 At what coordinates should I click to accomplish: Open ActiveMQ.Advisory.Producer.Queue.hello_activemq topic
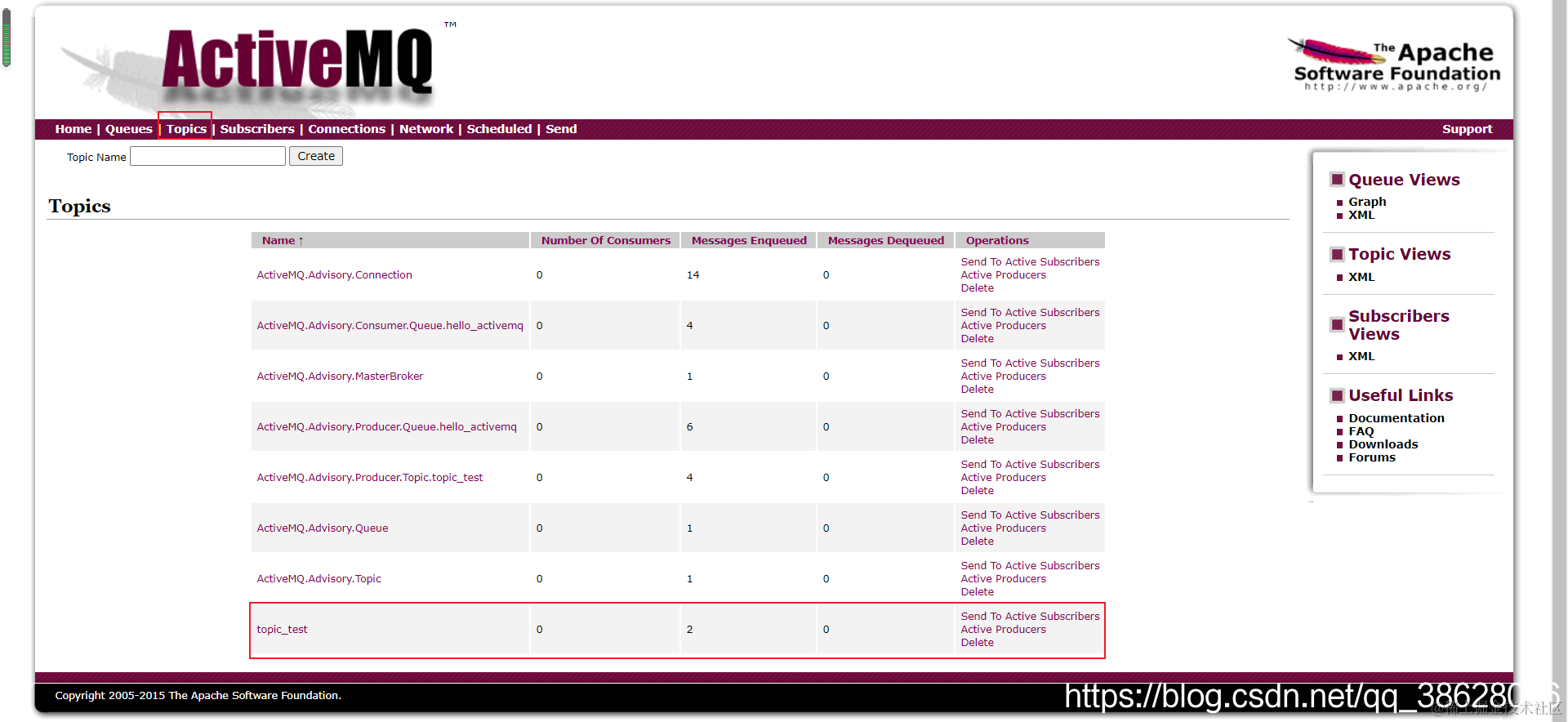pyautogui.click(x=386, y=427)
